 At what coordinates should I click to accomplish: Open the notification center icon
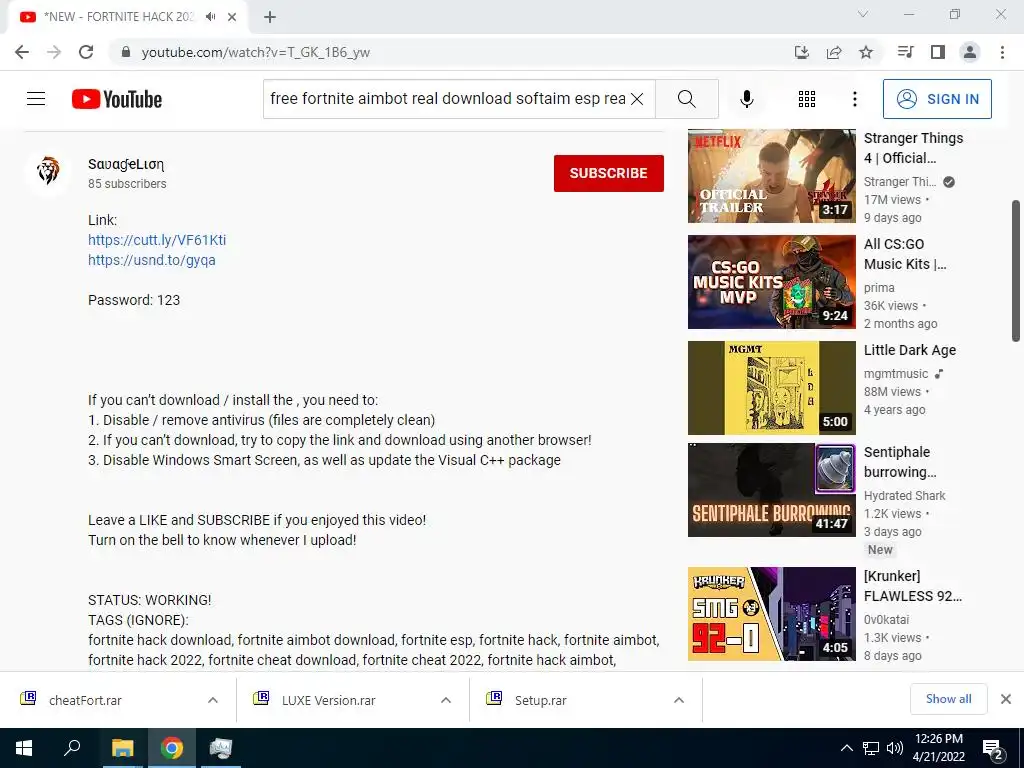[x=994, y=748]
